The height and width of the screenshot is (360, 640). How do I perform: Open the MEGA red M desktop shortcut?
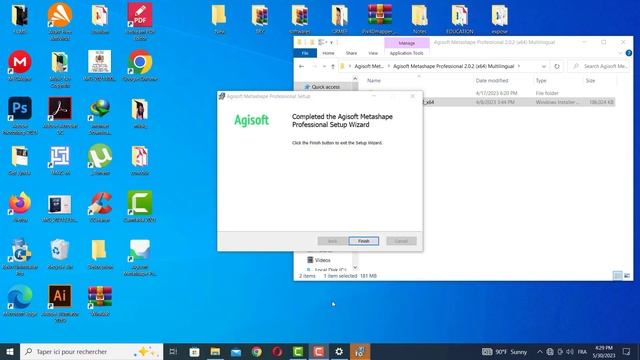pyautogui.click(x=20, y=65)
